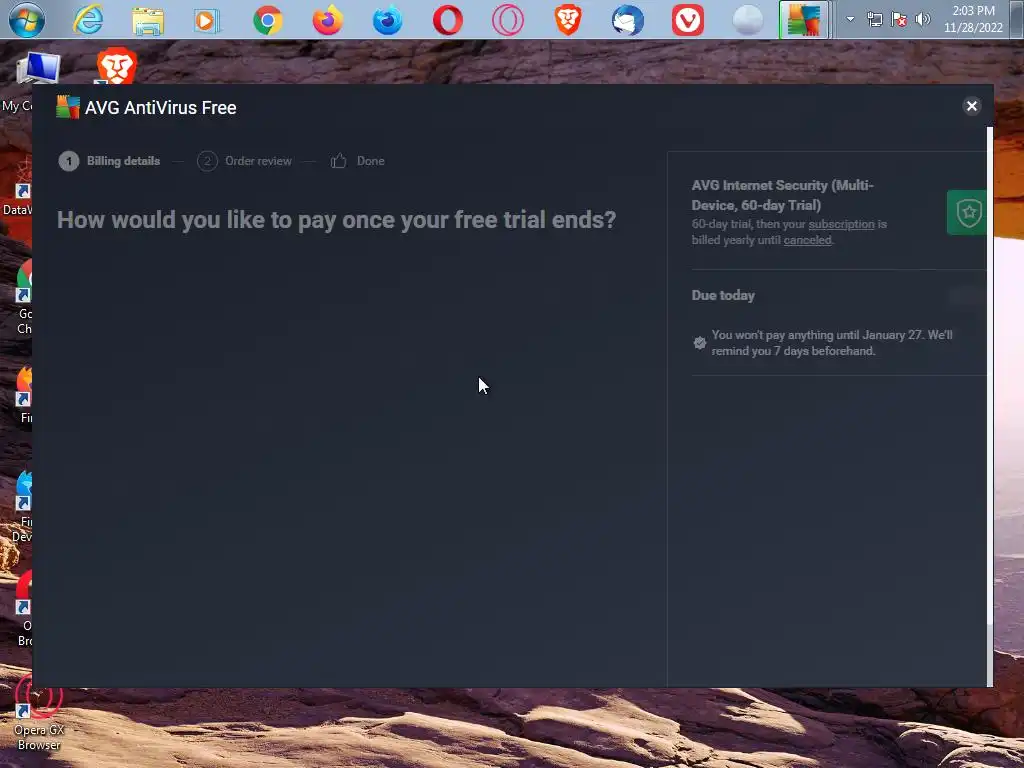Open Action Center flag tray icon
Viewport: 1024px width, 768px height.
point(899,20)
